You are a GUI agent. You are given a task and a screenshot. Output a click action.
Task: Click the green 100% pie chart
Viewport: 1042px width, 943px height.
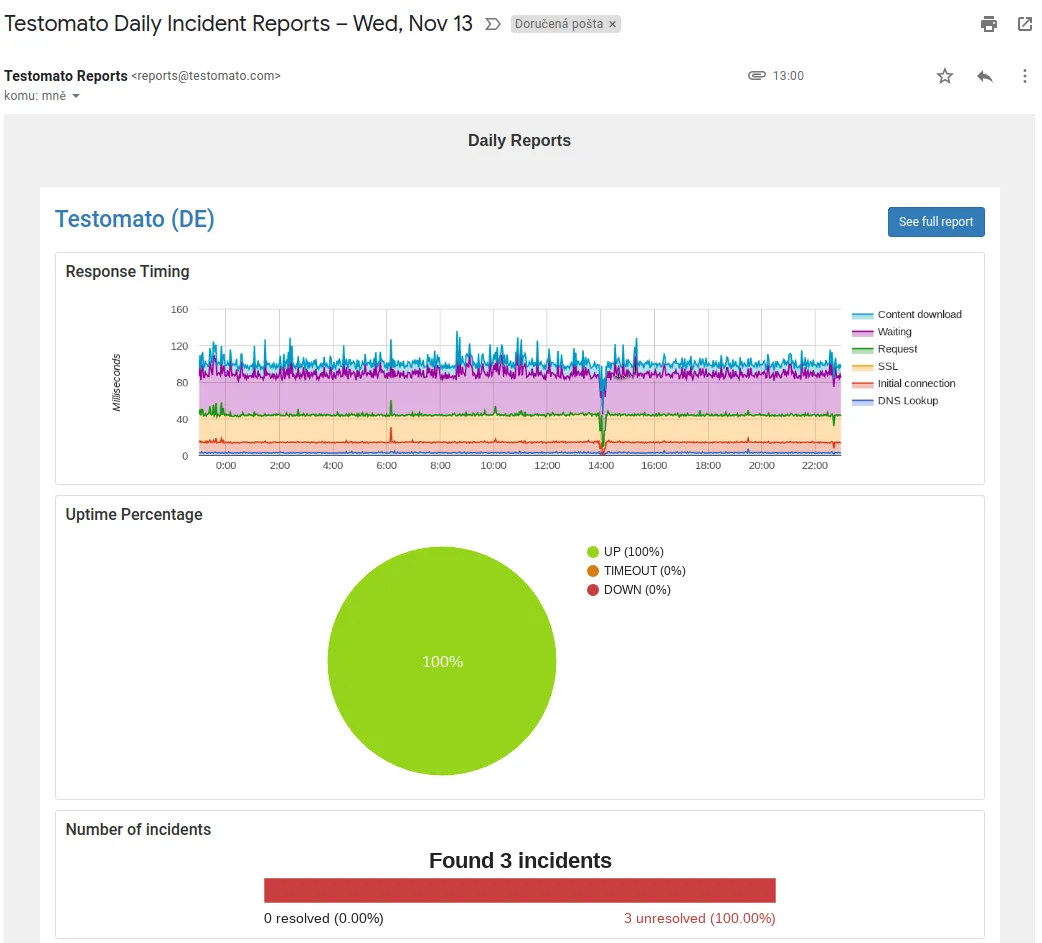coord(442,661)
